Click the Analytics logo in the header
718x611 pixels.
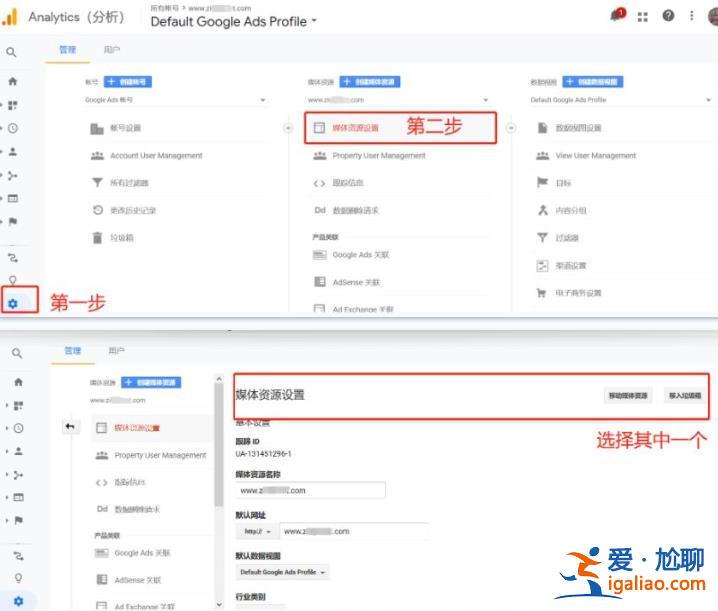coord(10,17)
